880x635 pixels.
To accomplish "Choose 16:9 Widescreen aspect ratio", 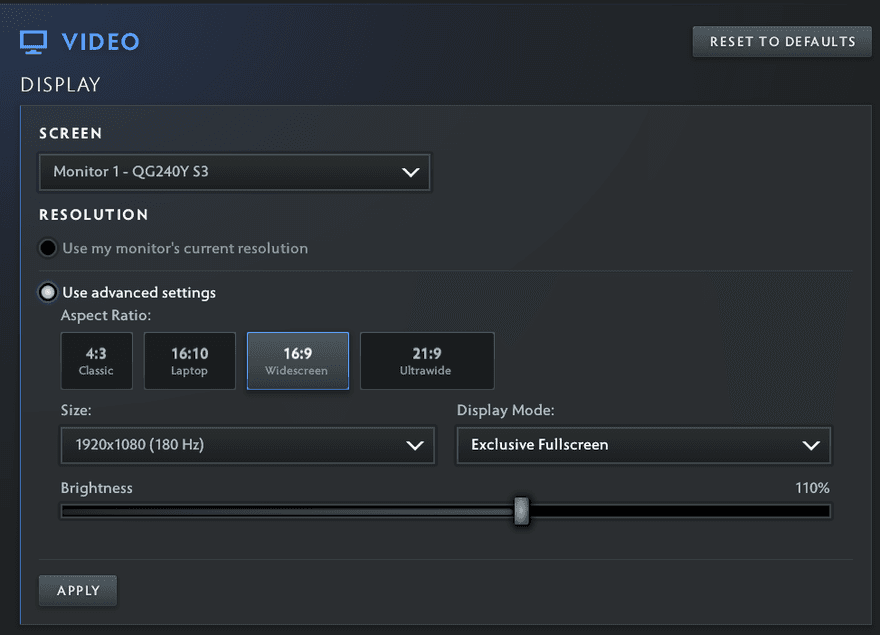I will pos(297,361).
